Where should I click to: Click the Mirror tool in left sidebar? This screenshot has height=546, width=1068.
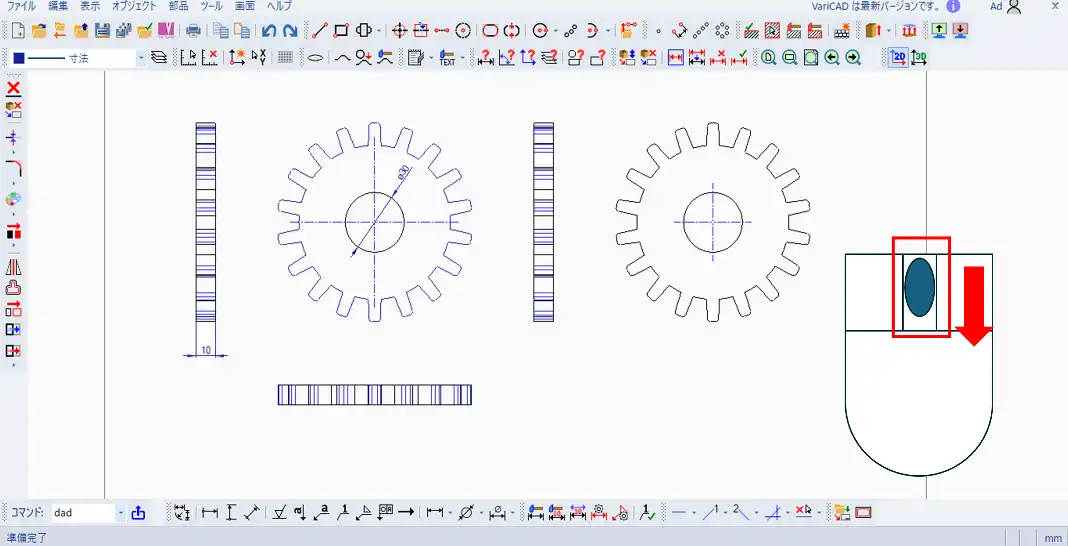point(14,267)
